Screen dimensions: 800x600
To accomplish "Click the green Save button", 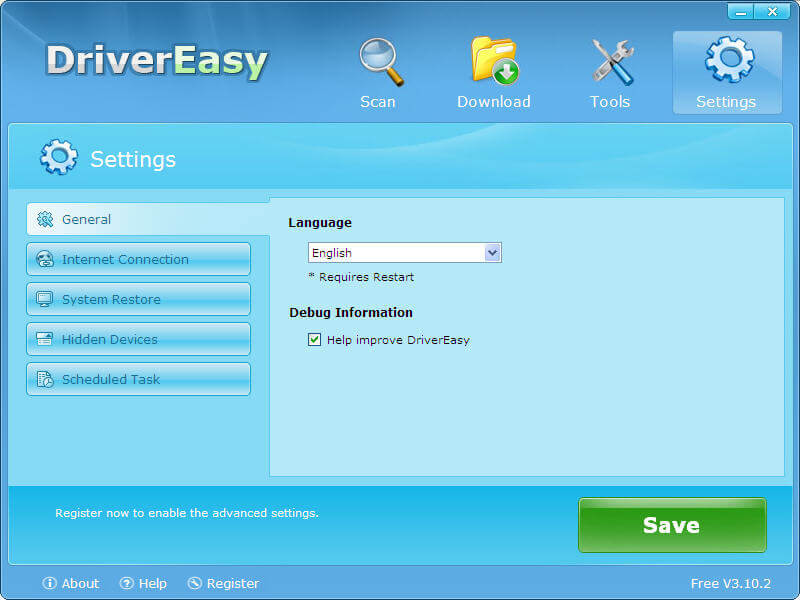I will [672, 525].
